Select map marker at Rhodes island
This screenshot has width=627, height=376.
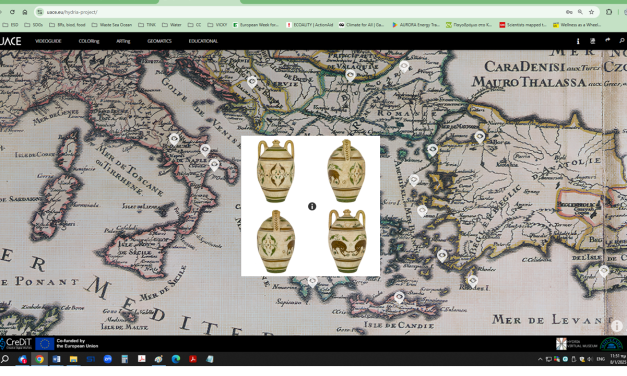[x=473, y=281]
